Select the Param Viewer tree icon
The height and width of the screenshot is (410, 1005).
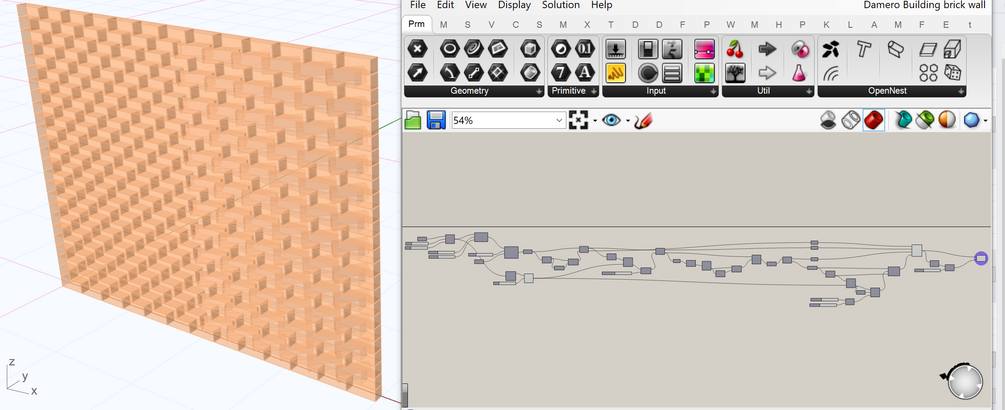click(735, 72)
